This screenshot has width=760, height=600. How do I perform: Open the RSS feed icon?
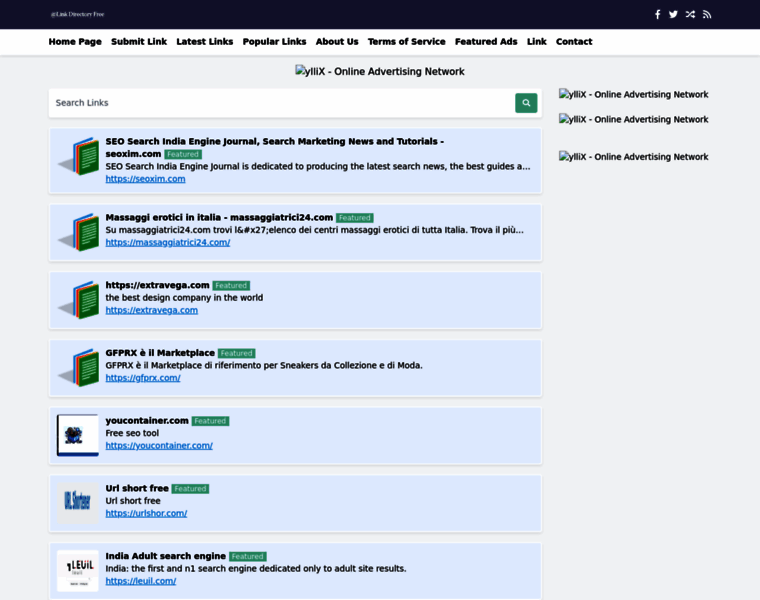pos(707,15)
